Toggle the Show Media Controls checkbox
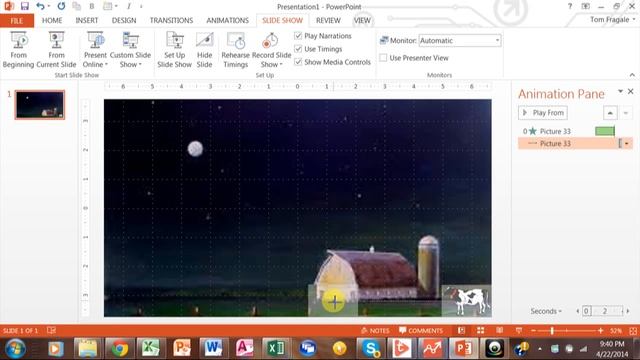This screenshot has width=640, height=360. (298, 62)
